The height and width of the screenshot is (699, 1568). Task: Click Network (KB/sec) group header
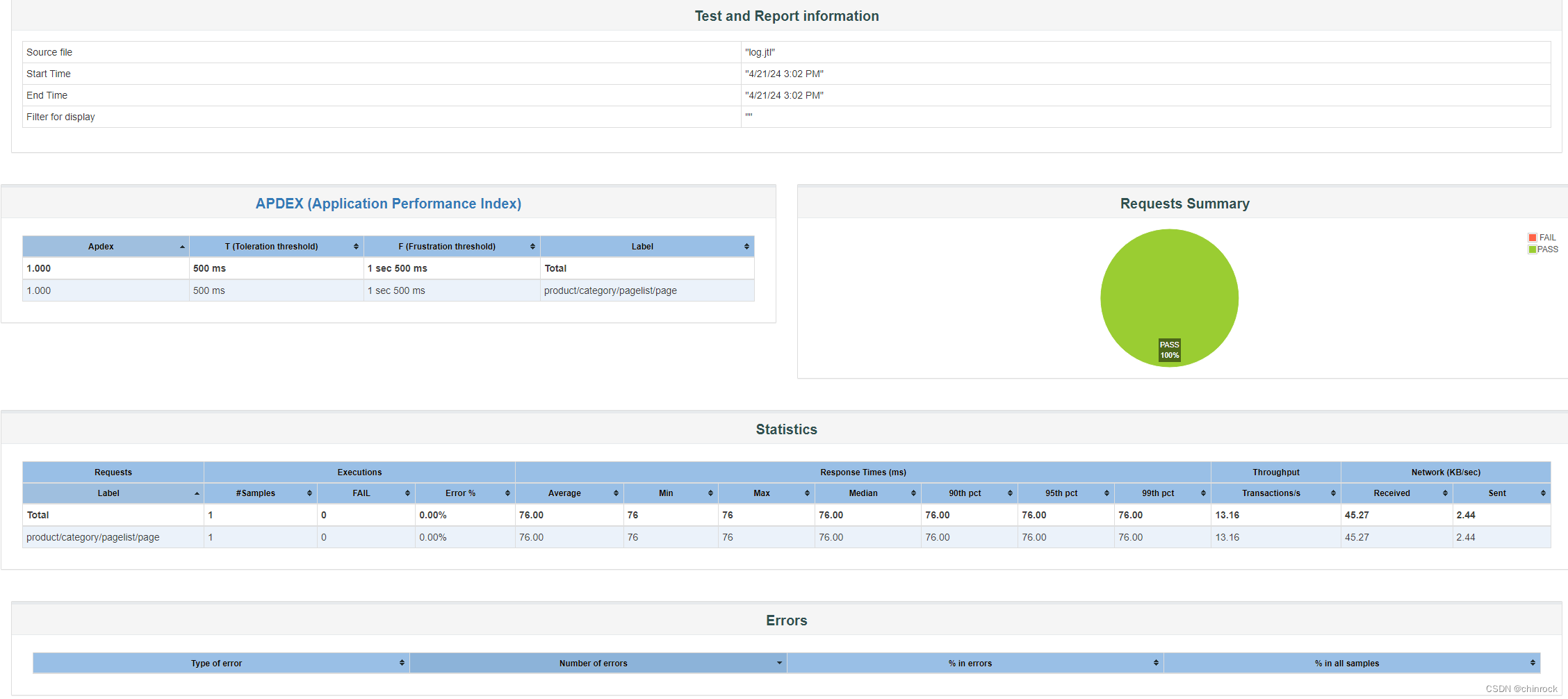point(1446,472)
